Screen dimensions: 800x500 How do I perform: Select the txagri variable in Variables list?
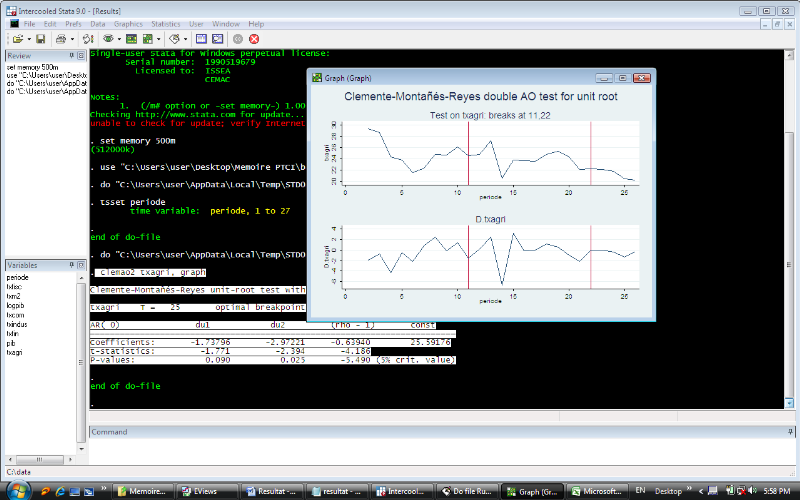click(15, 352)
